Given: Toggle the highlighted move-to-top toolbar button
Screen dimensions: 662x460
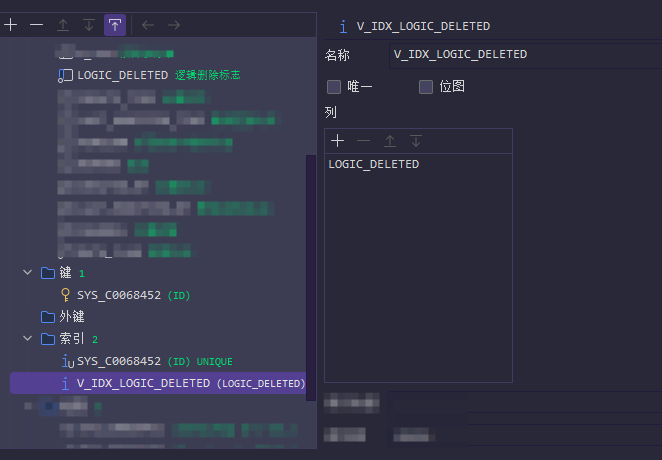Looking at the screenshot, I should 115,25.
